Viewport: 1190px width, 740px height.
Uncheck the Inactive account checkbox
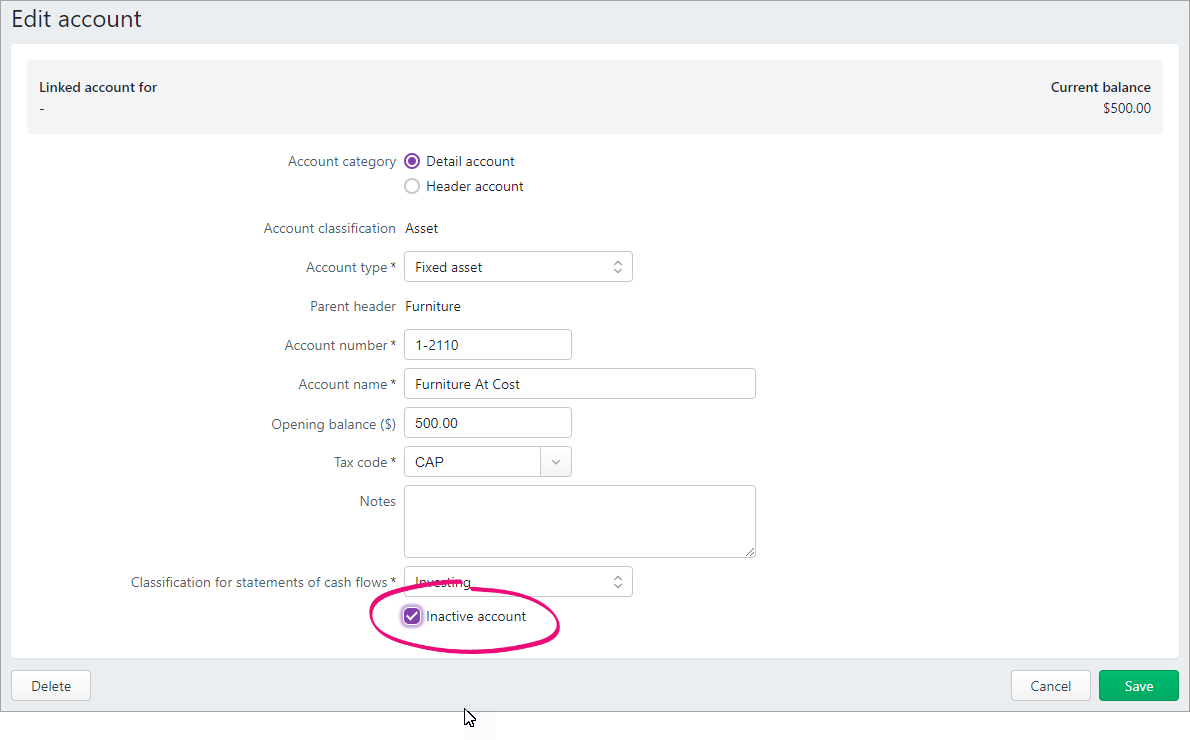[x=412, y=616]
